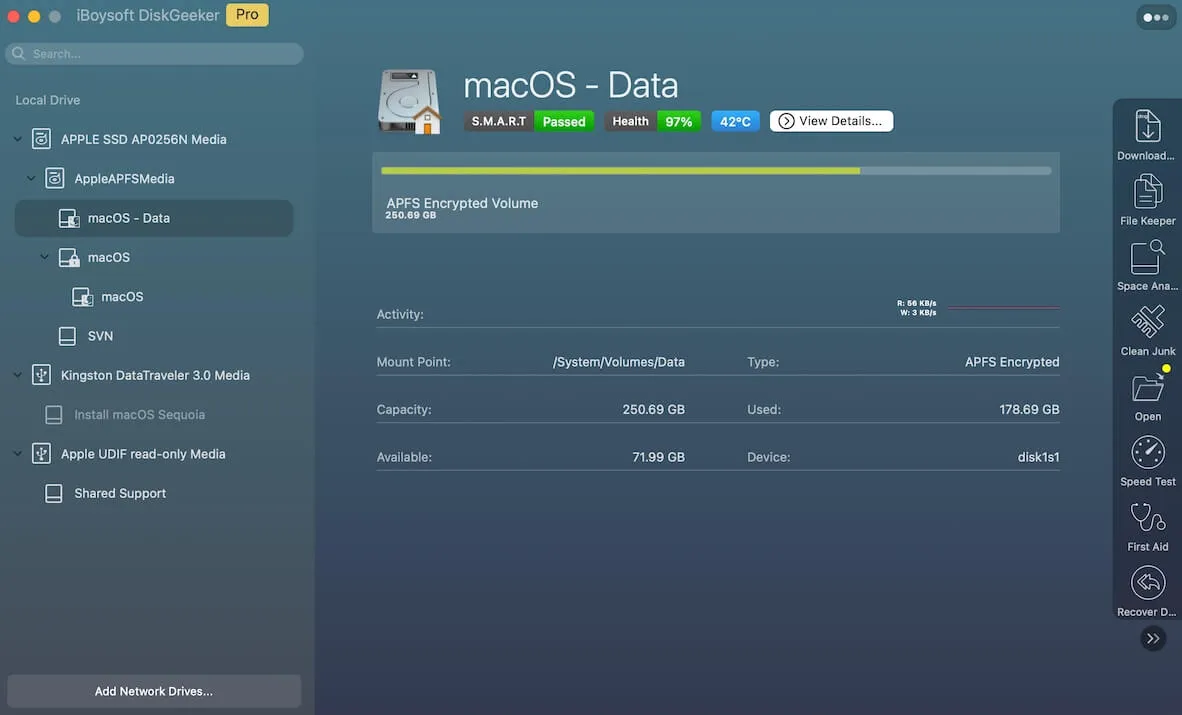
Task: Select the SVN volume entry
Action: pyautogui.click(x=100, y=336)
